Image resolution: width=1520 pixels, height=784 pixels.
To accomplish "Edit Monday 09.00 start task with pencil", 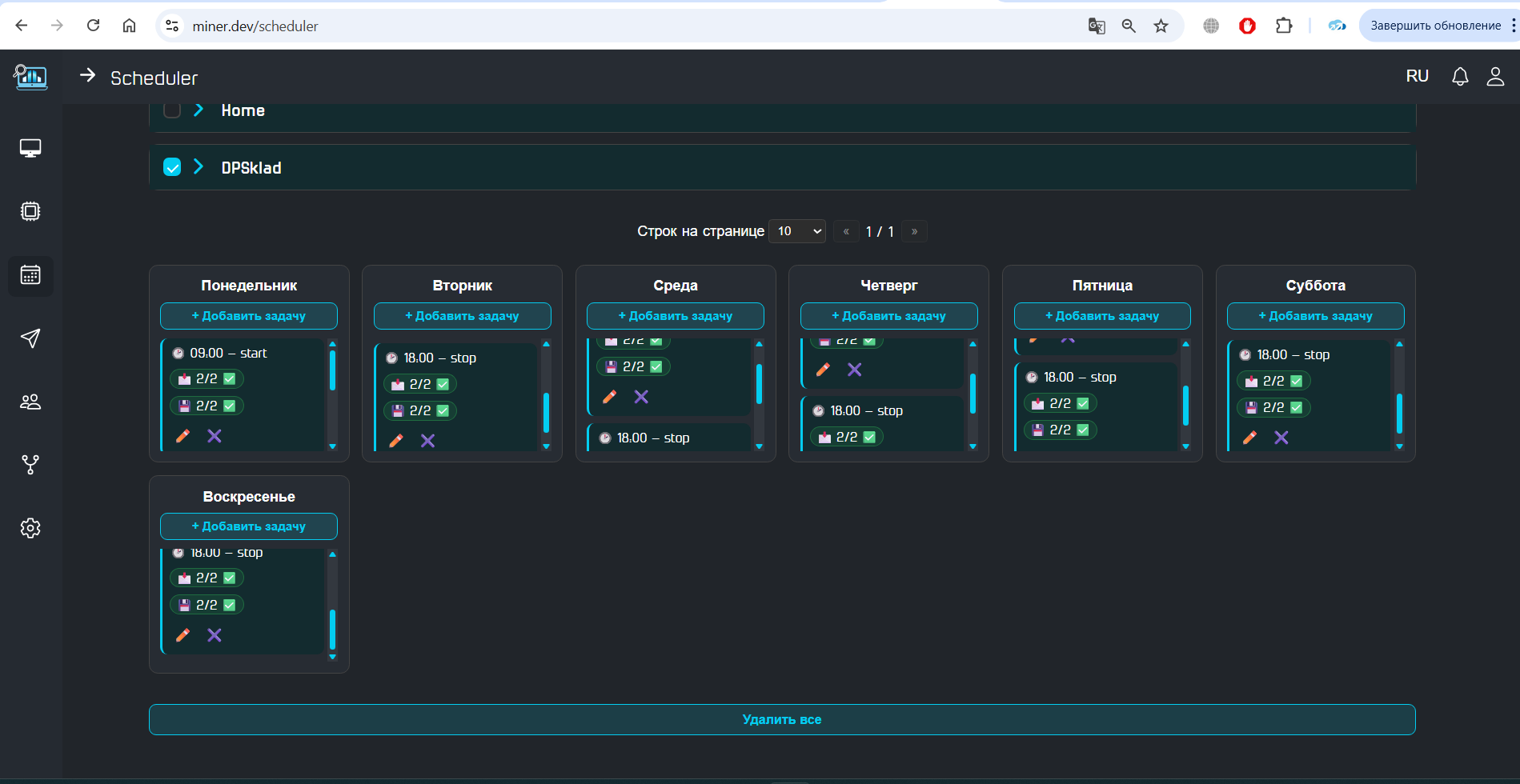I will (182, 436).
